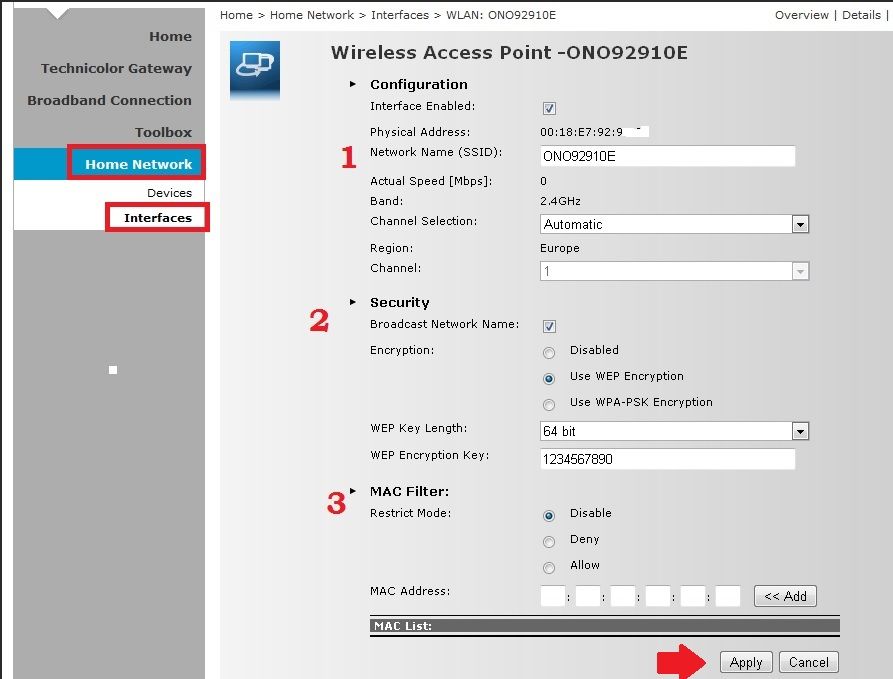The height and width of the screenshot is (679, 893).
Task: Open Technicolor Gateway menu item
Action: click(x=116, y=69)
